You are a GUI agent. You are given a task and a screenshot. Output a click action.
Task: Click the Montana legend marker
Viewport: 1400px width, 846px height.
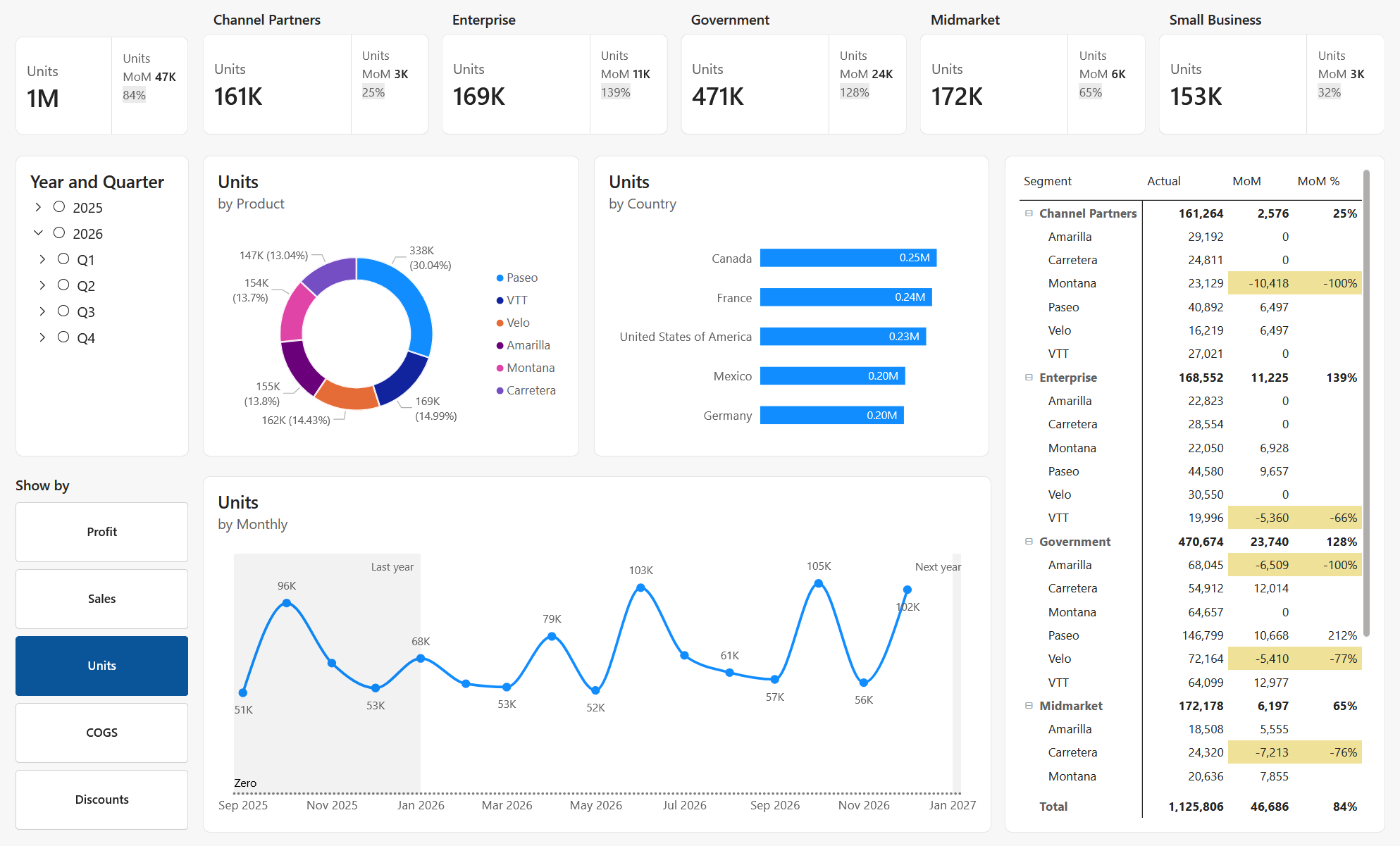500,368
